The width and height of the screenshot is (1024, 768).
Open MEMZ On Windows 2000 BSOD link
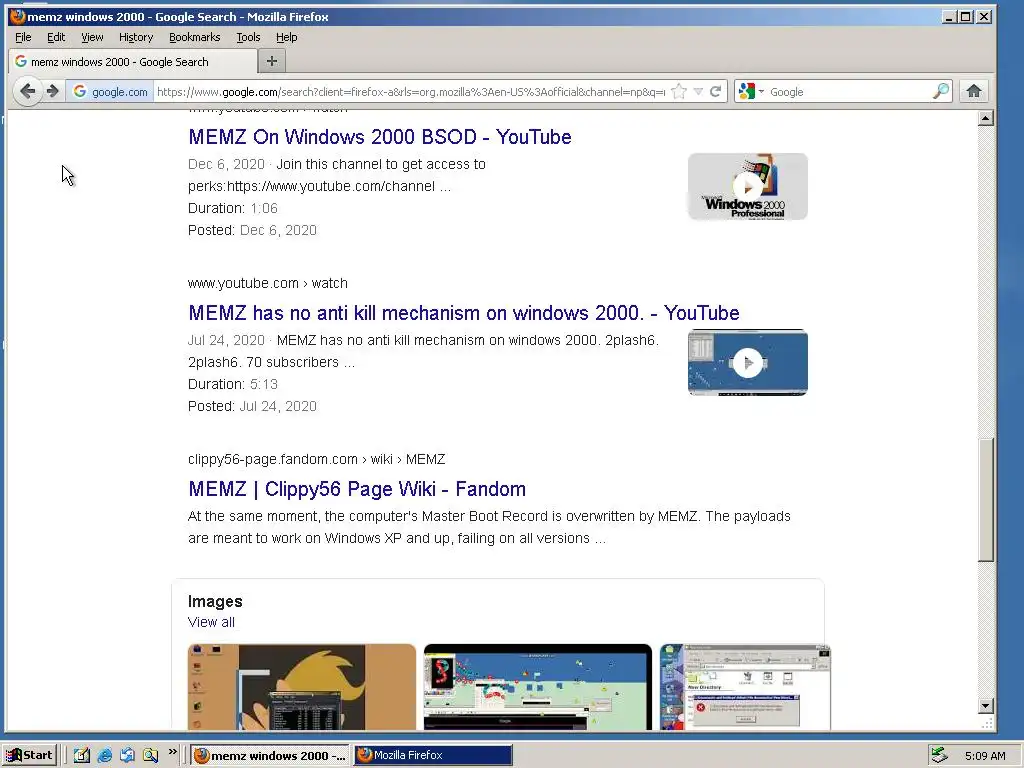click(x=380, y=137)
